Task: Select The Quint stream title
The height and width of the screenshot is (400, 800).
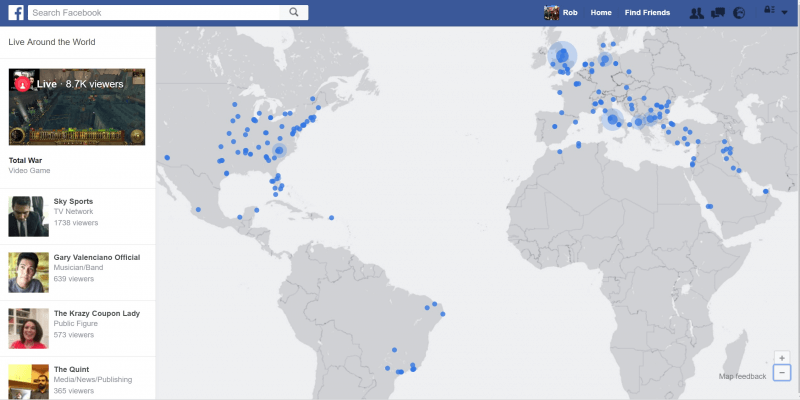Action: coord(71,369)
